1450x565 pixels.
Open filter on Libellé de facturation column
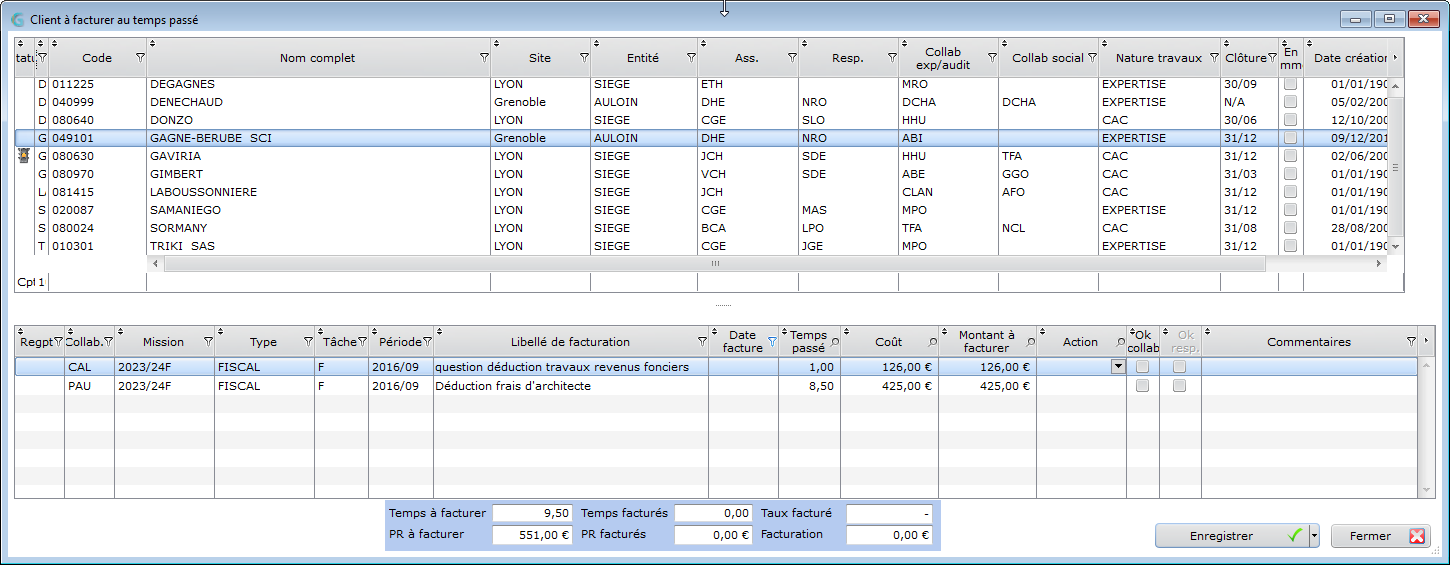[701, 342]
